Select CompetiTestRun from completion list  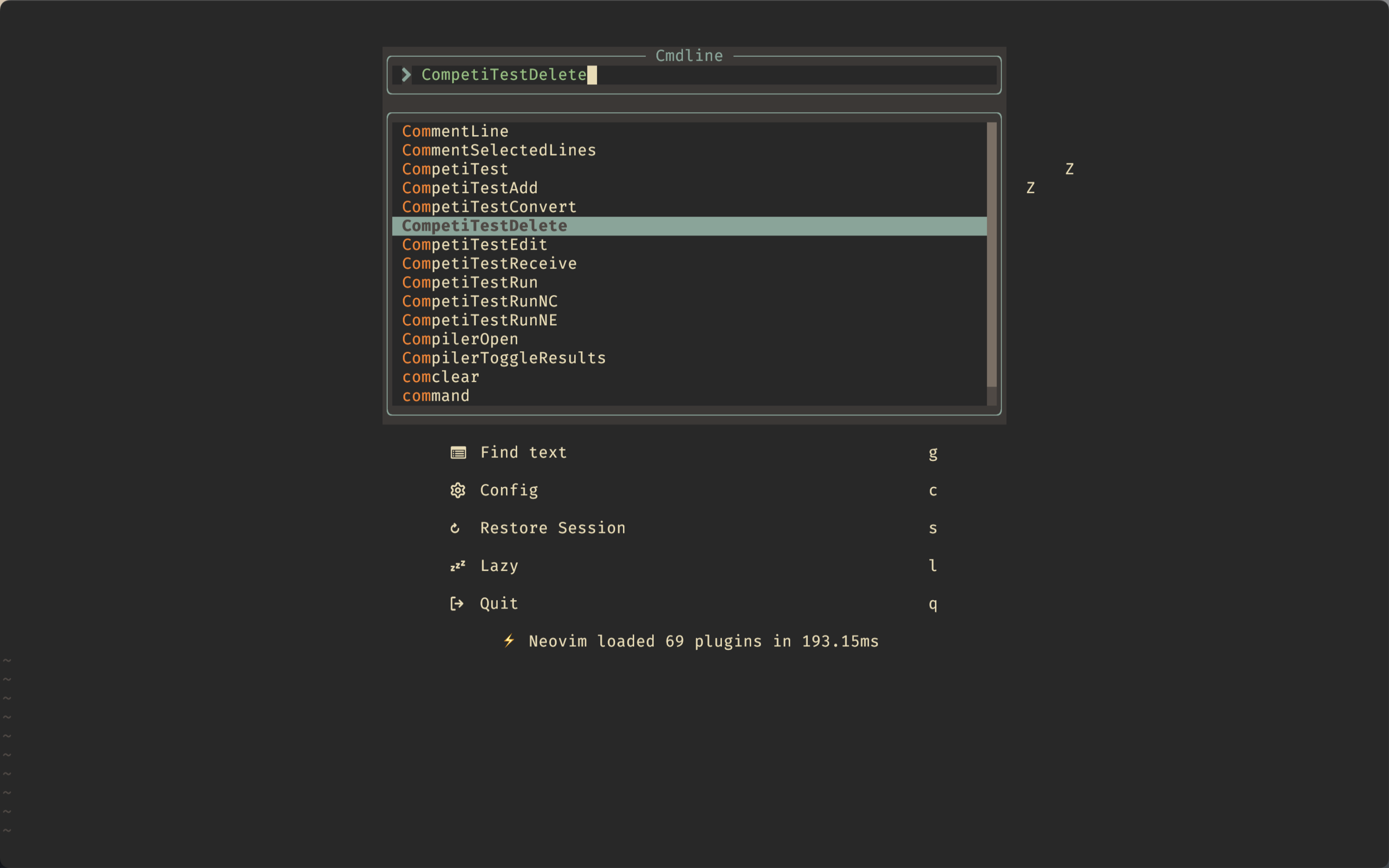pyautogui.click(x=470, y=282)
